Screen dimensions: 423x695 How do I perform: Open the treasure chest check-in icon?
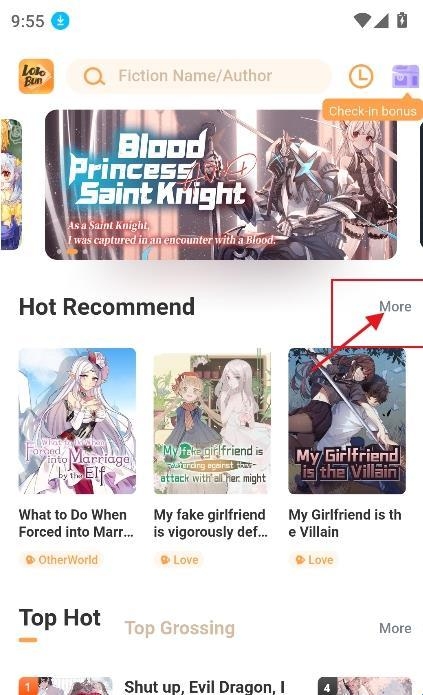(x=405, y=76)
